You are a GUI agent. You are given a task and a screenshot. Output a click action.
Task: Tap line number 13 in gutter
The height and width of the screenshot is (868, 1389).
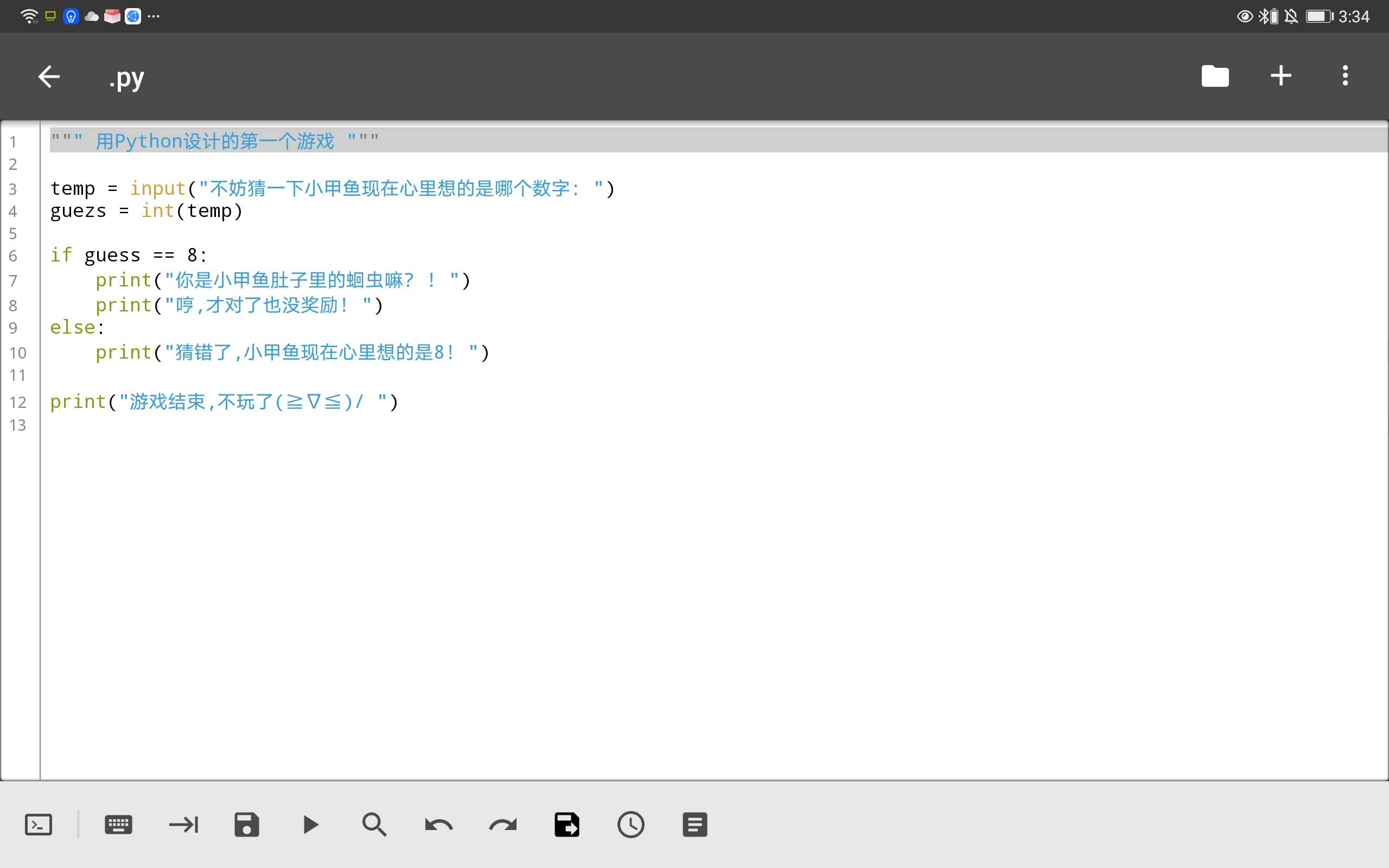pos(18,425)
